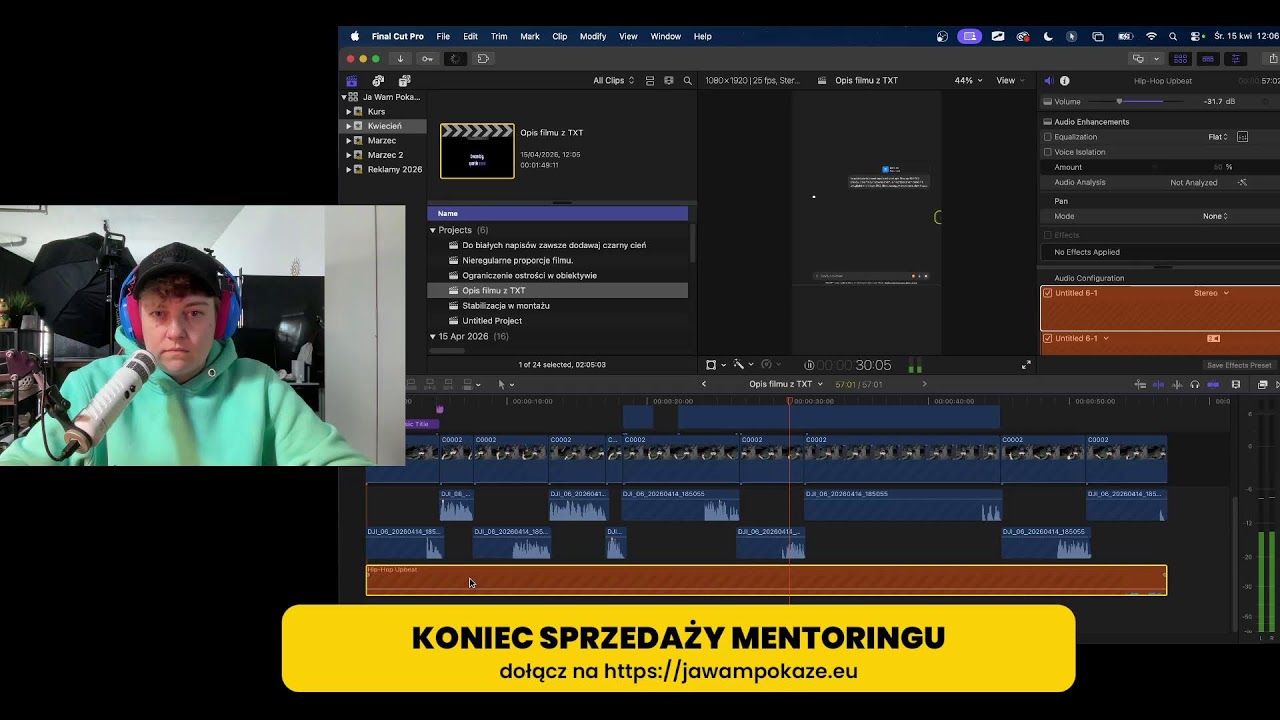Screen dimensions: 1280x720
Task: Collapse the Projects group triangle
Action: pos(433,230)
